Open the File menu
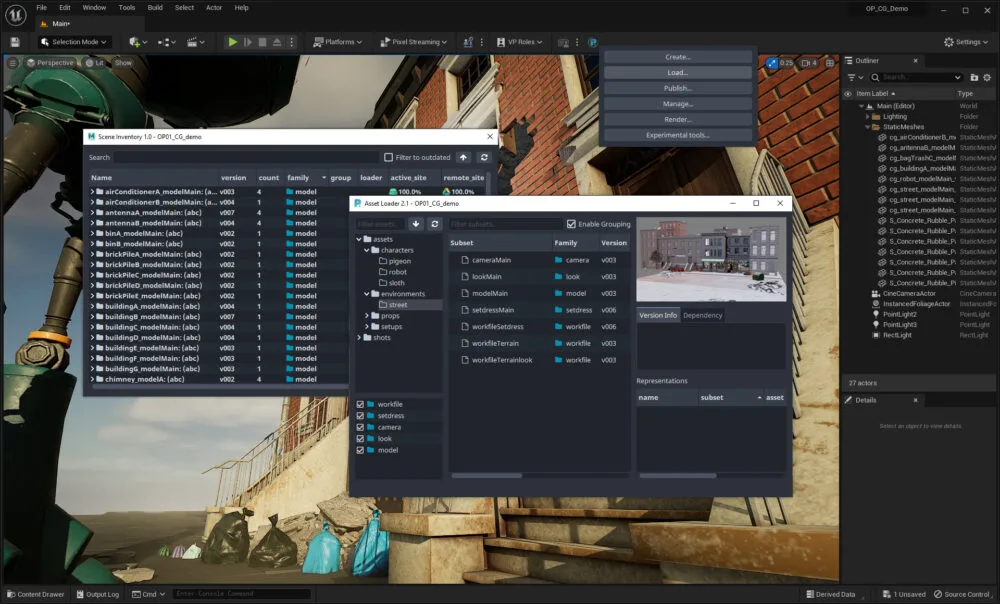Viewport: 1000px width, 604px height. [x=41, y=8]
